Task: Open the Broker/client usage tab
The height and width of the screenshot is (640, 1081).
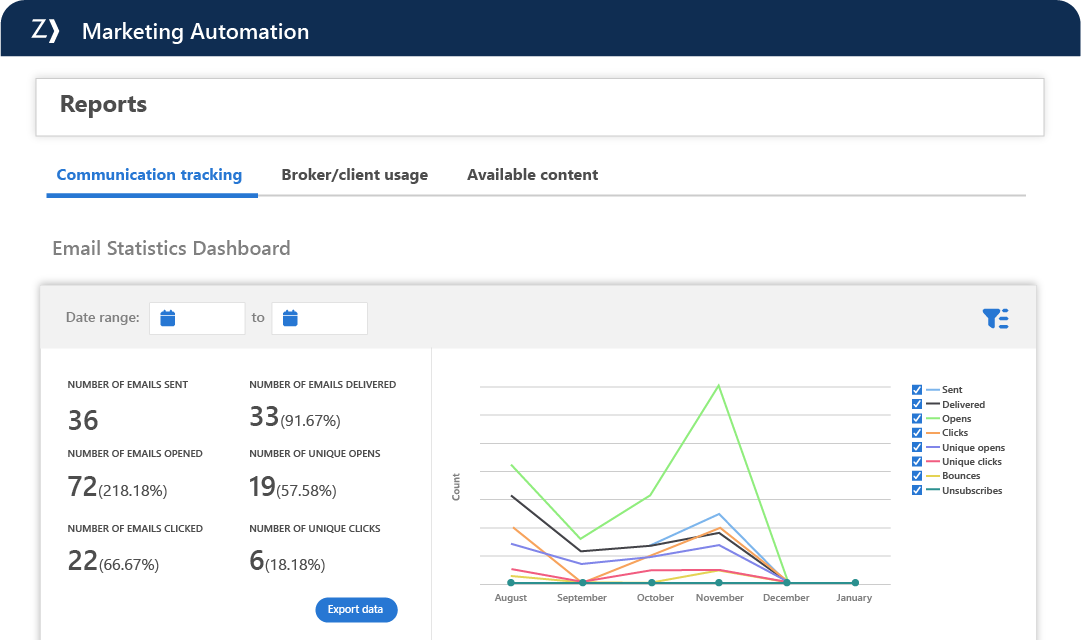Action: (354, 175)
